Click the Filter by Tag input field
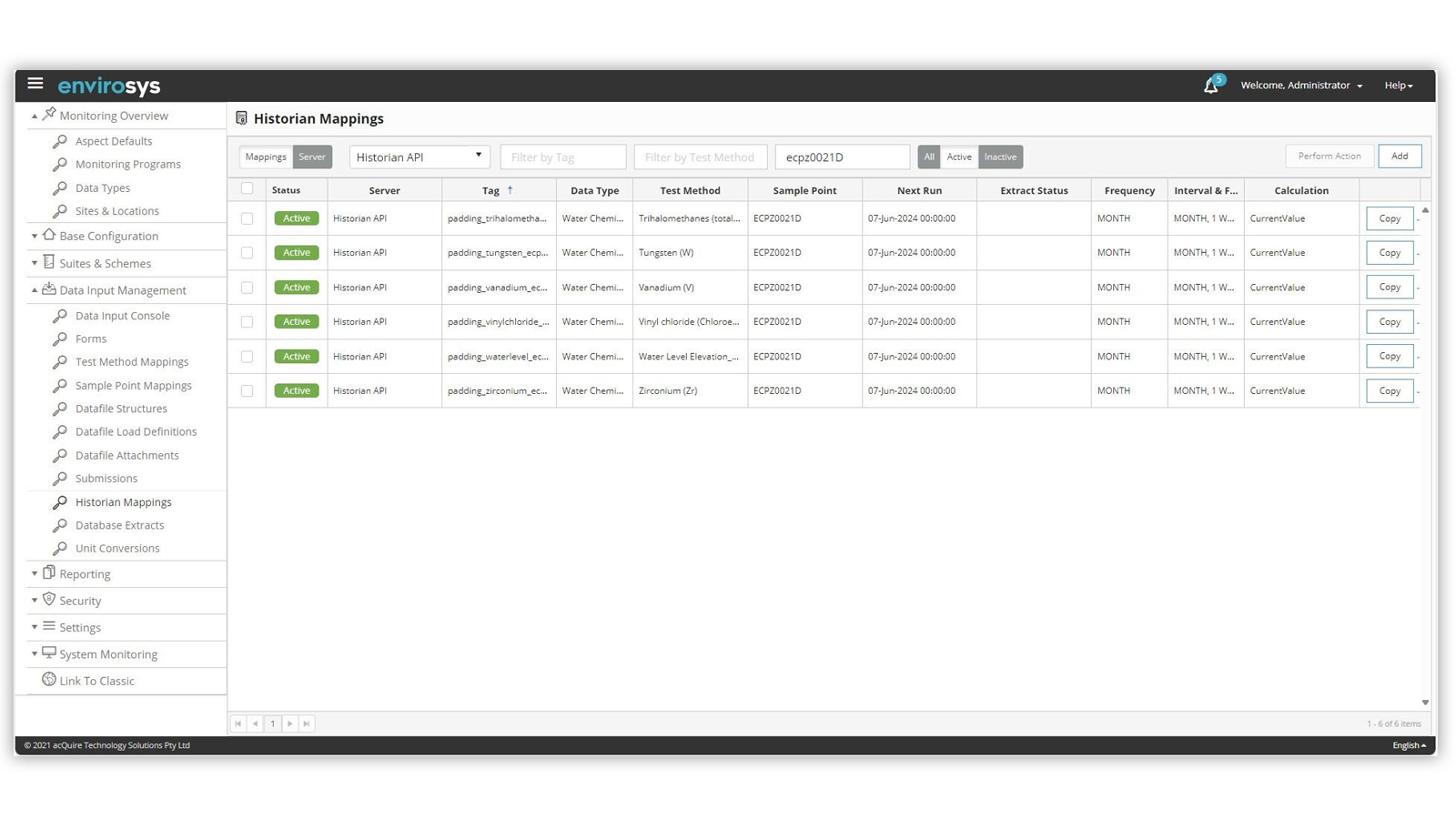Viewport: 1456px width, 819px height. pos(562,157)
